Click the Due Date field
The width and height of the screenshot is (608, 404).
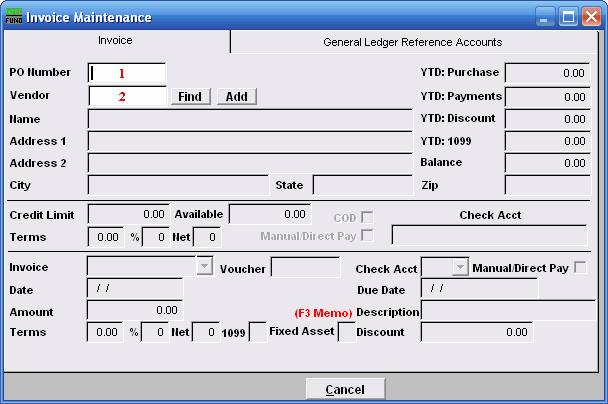pyautogui.click(x=480, y=288)
